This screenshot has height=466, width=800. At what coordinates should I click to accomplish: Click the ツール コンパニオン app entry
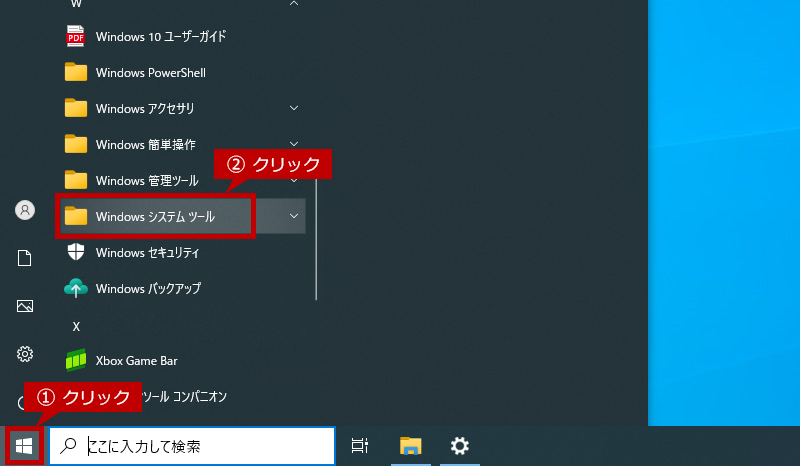(184, 397)
